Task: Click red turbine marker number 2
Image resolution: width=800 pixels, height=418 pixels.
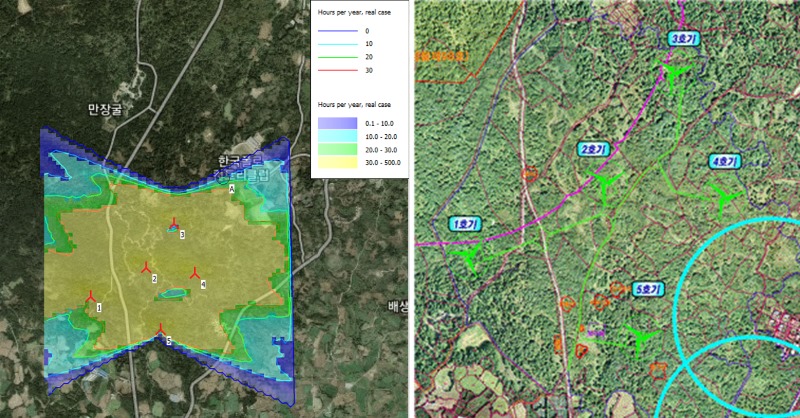Action: [x=146, y=267]
